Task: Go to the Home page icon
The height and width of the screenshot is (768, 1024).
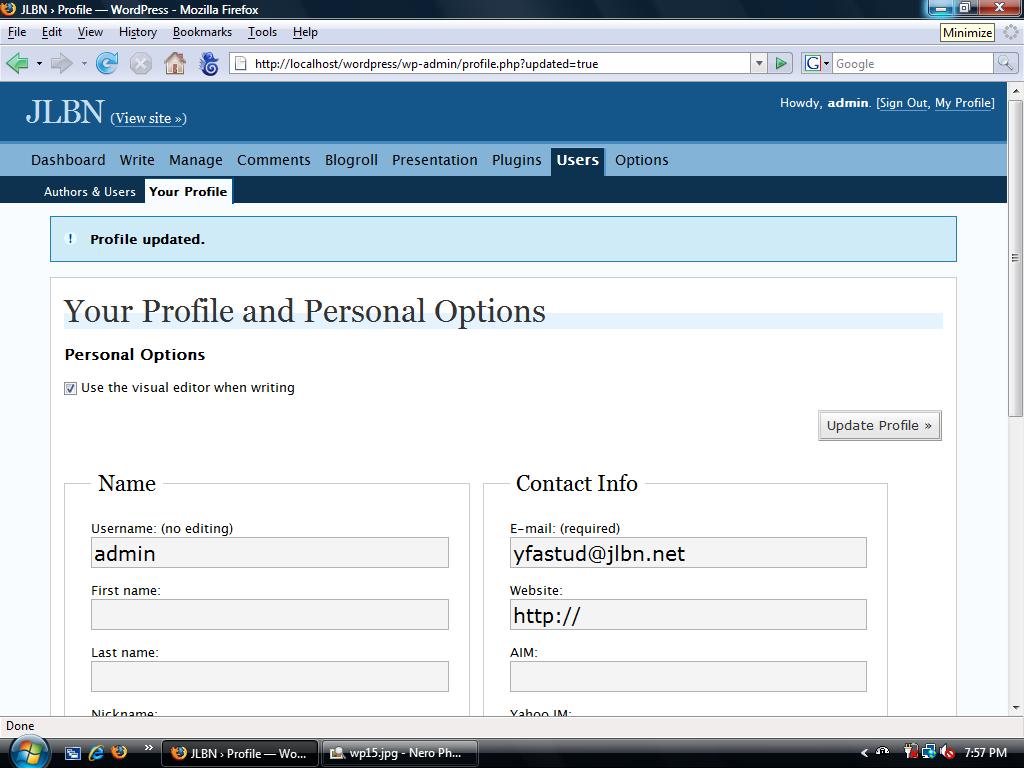Action: 175,63
